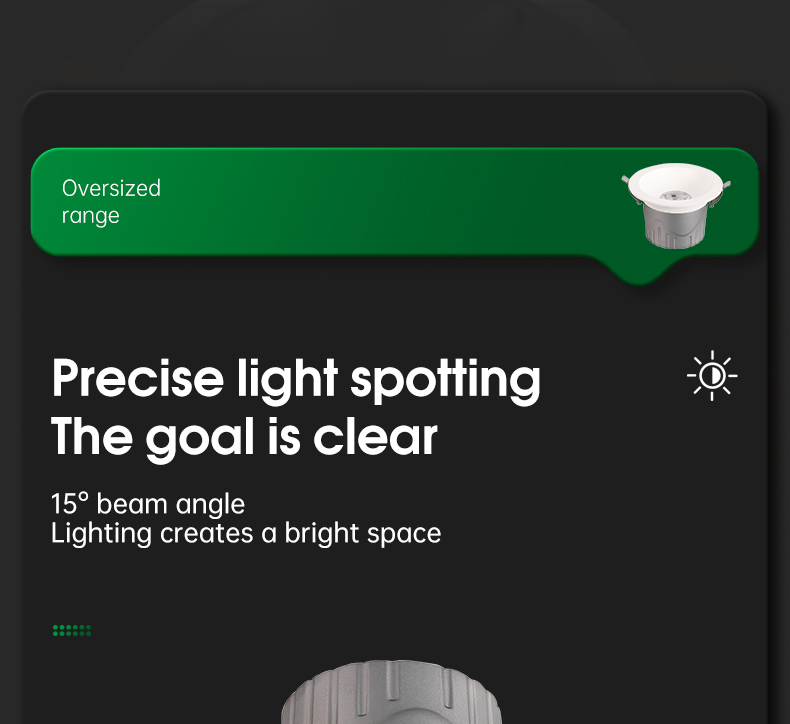Click the green dotted grid indicator
The image size is (790, 724).
pos(72,631)
